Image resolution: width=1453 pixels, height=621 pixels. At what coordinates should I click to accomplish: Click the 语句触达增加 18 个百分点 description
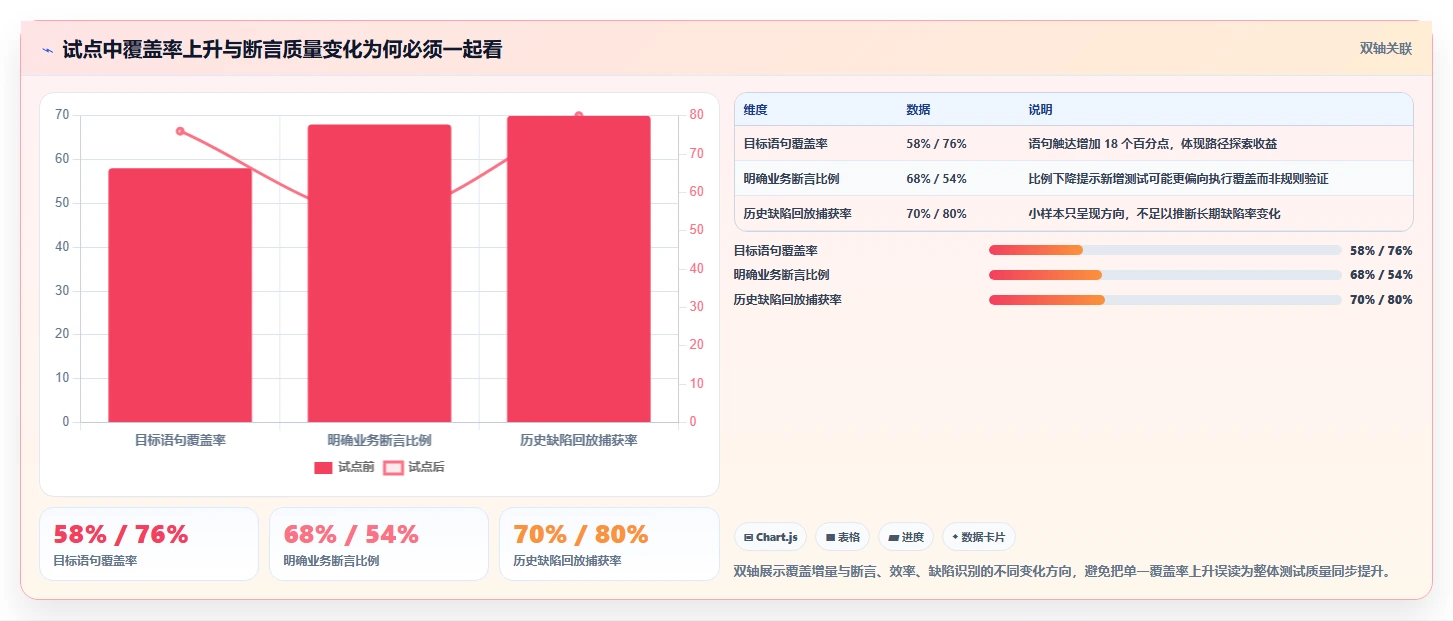[1153, 144]
